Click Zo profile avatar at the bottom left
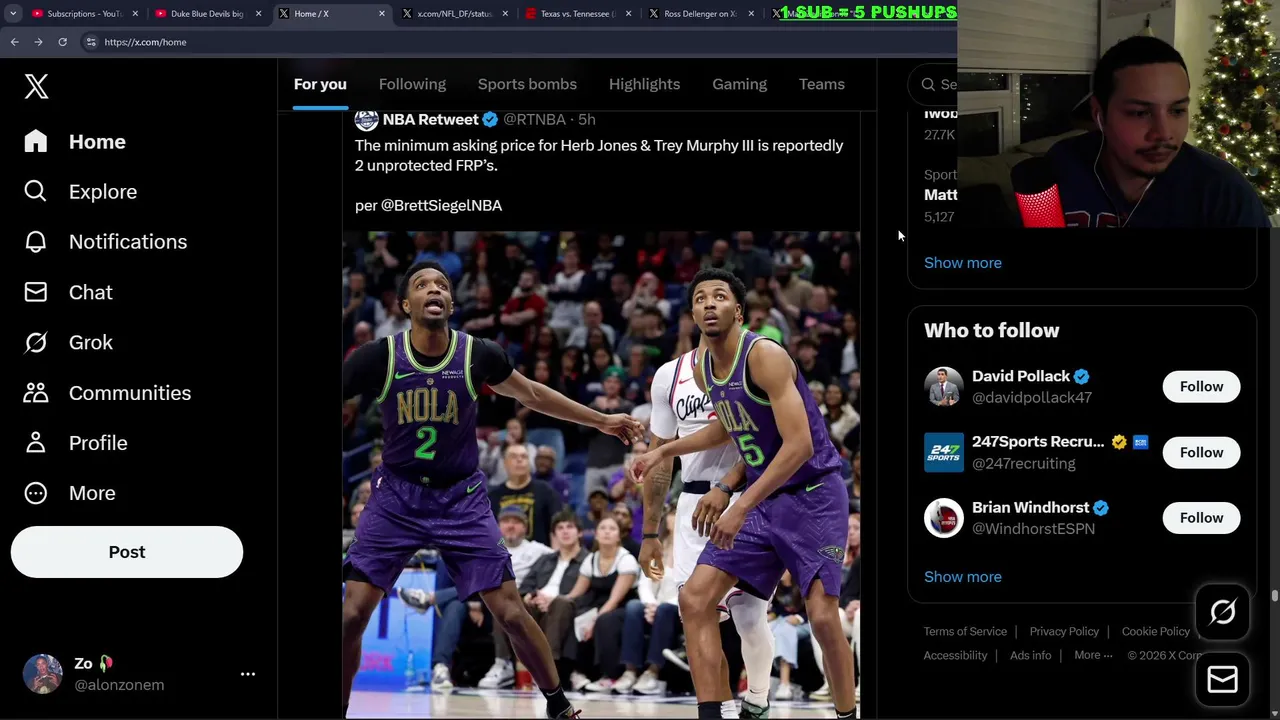Viewport: 1280px width, 720px height. click(x=43, y=674)
